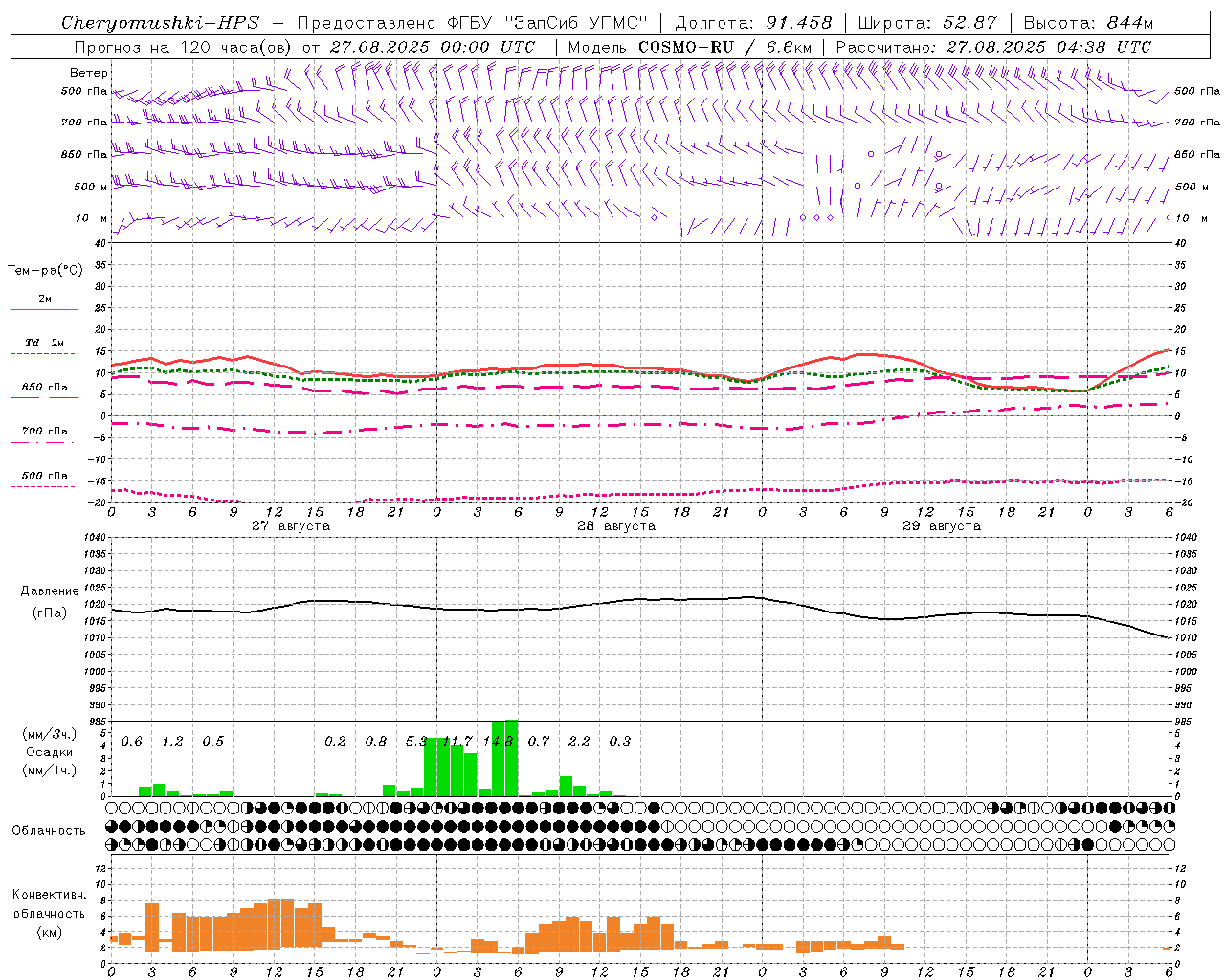Click the precipitation value 1.2
1225x980 pixels.
(172, 742)
